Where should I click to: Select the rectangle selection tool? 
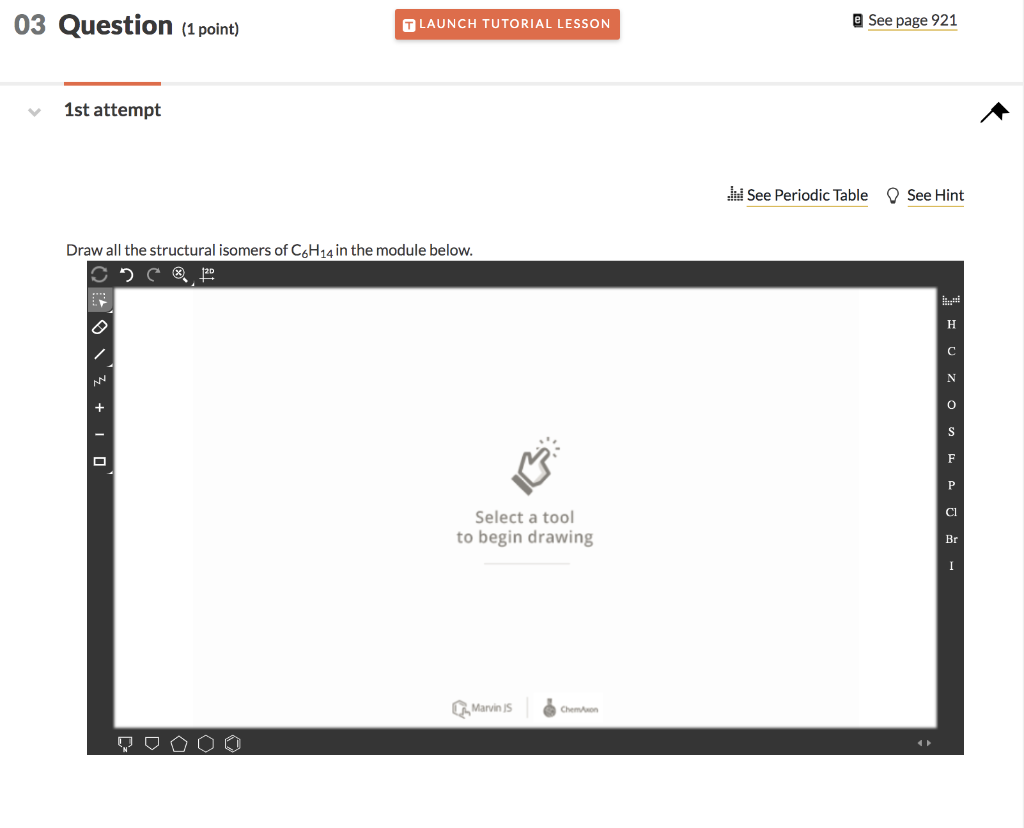coord(100,300)
